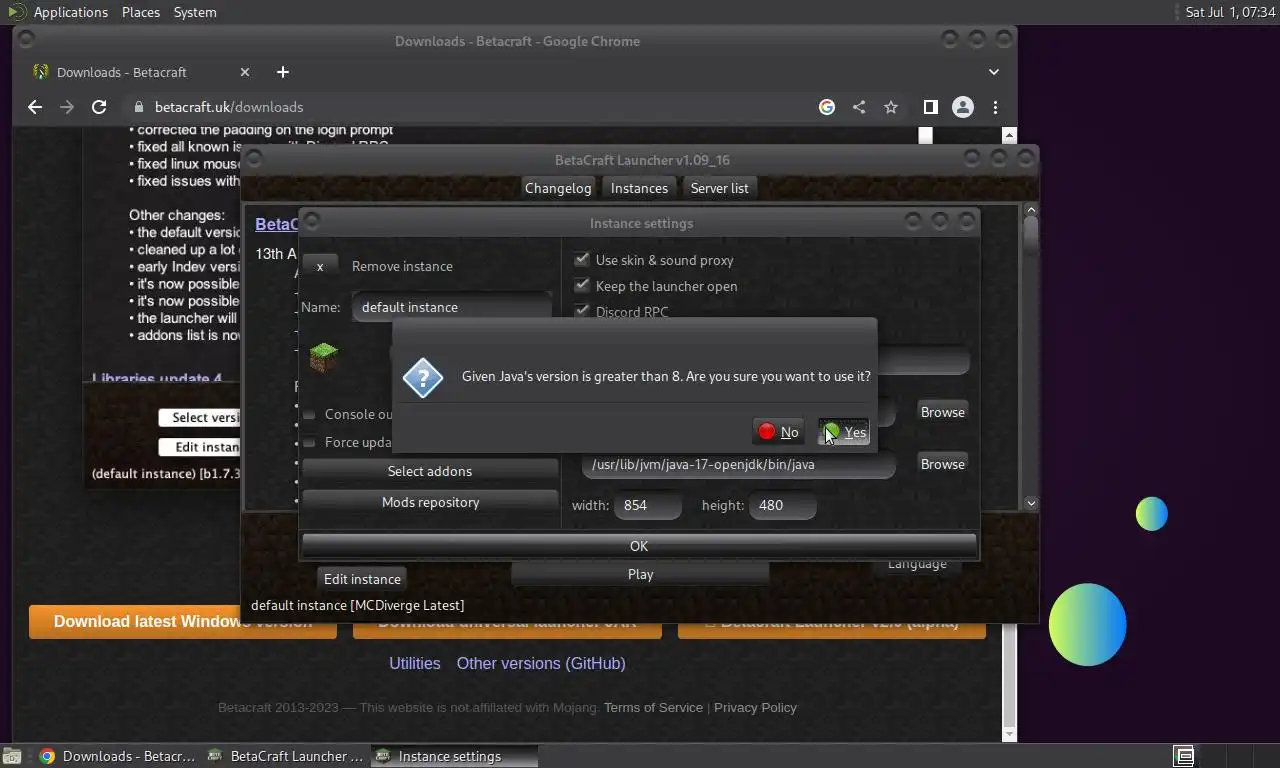Open Other versions (GitHub) link
Screen dimensions: 1280x768
541,663
